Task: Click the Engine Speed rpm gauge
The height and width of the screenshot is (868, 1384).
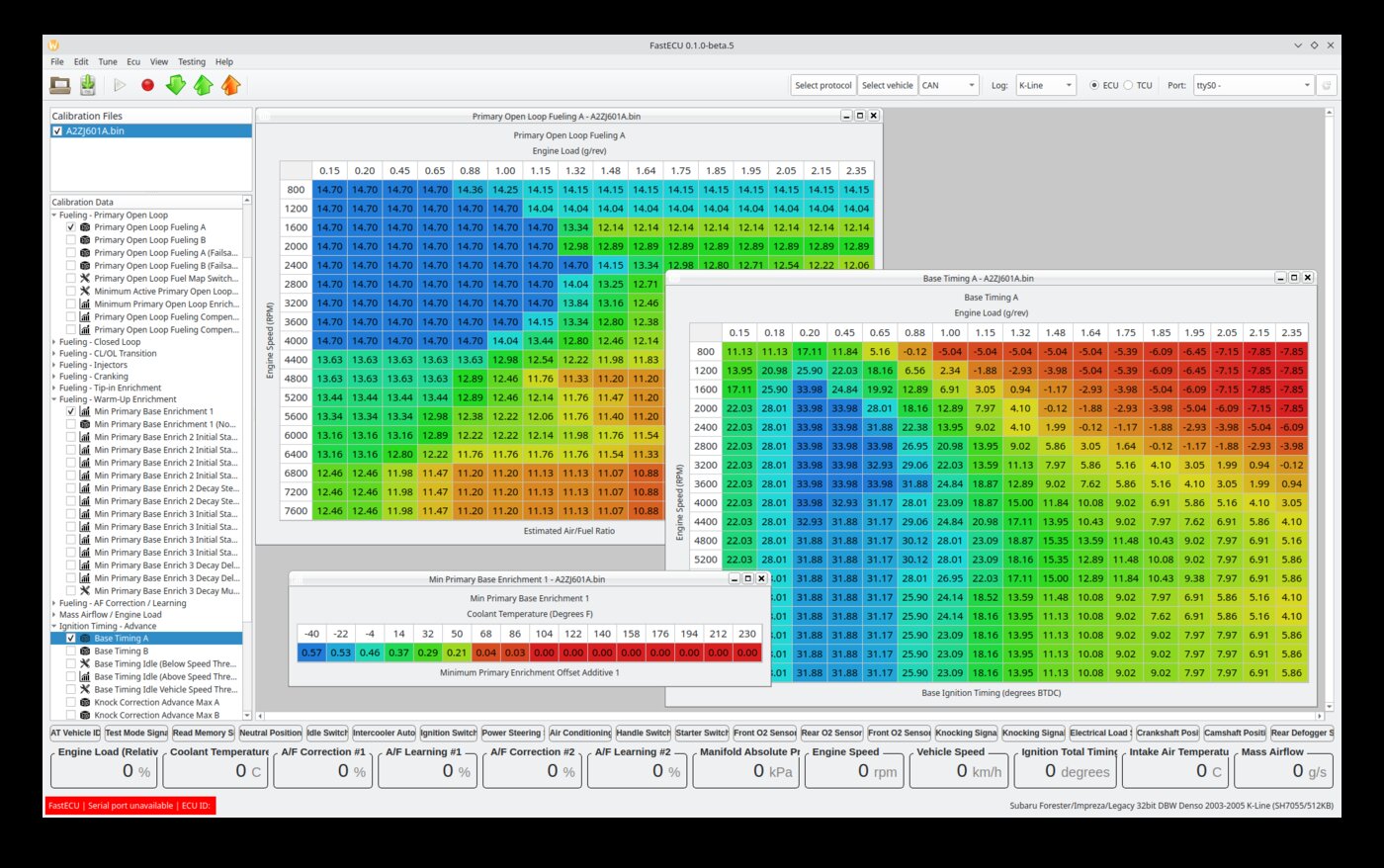Action: (854, 767)
